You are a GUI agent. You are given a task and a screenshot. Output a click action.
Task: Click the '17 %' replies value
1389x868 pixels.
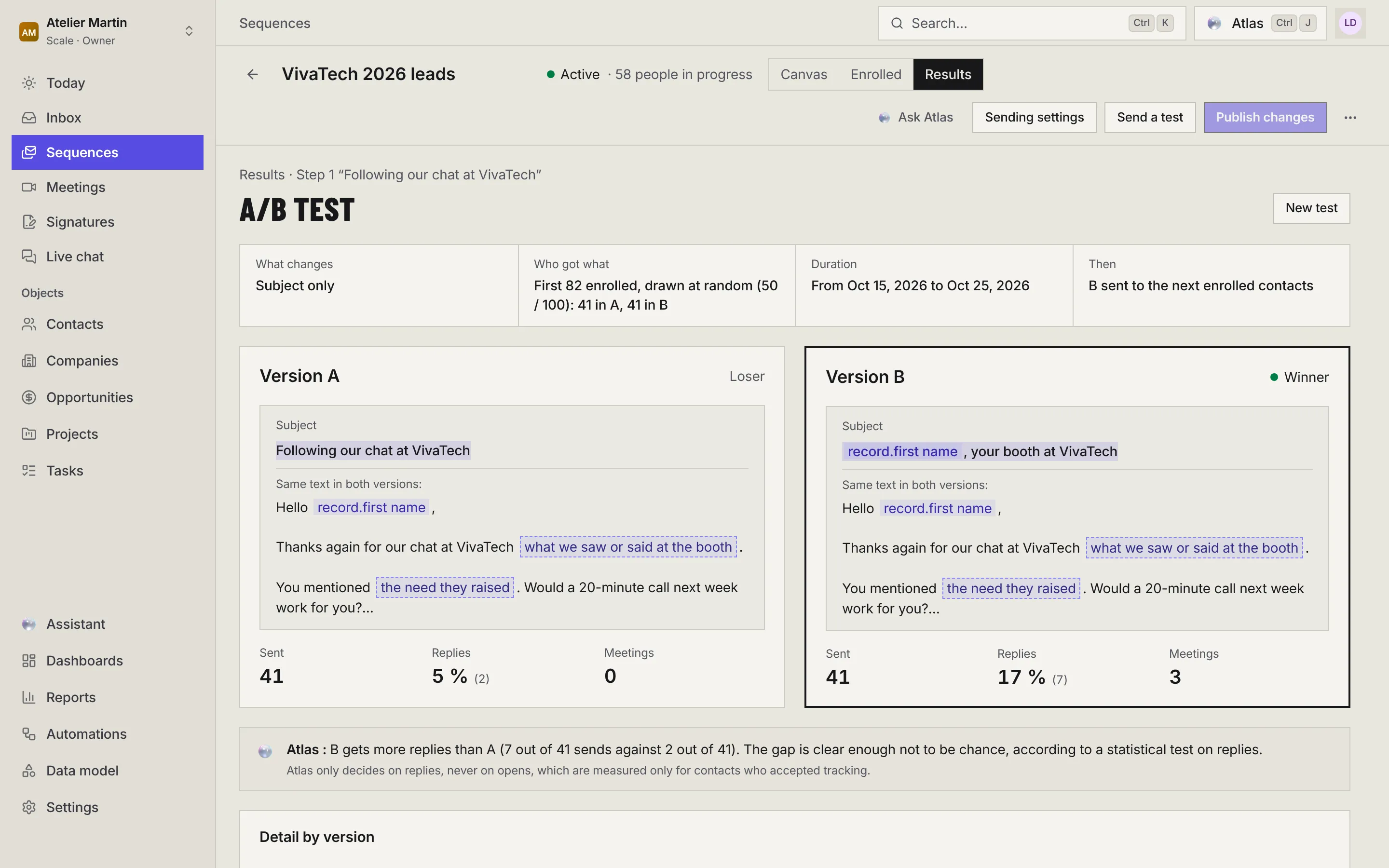pos(1021,677)
